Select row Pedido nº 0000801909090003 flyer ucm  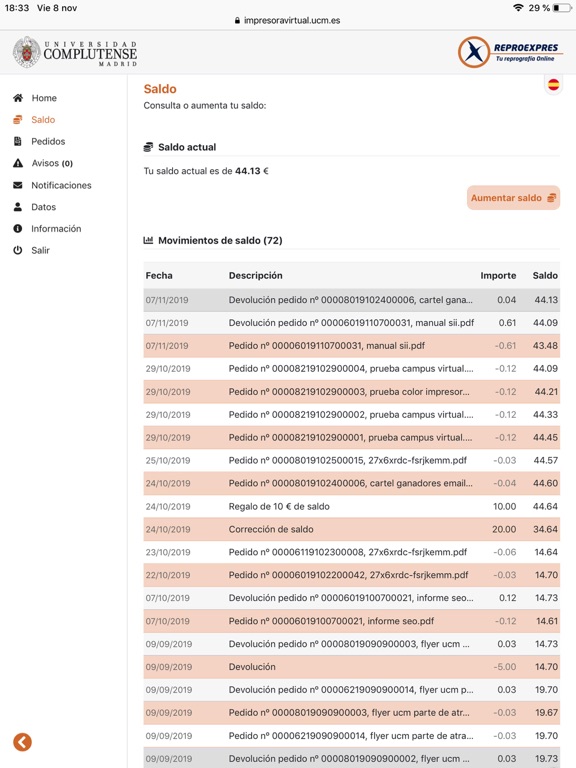pyautogui.click(x=352, y=713)
